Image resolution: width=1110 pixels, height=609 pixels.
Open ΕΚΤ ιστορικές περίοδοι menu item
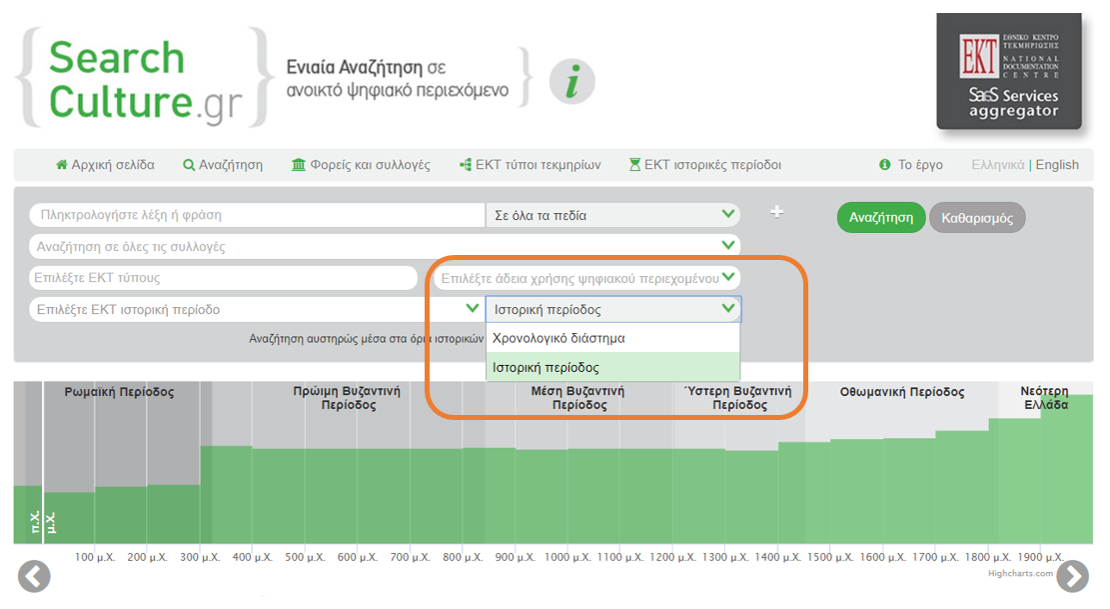coord(713,165)
